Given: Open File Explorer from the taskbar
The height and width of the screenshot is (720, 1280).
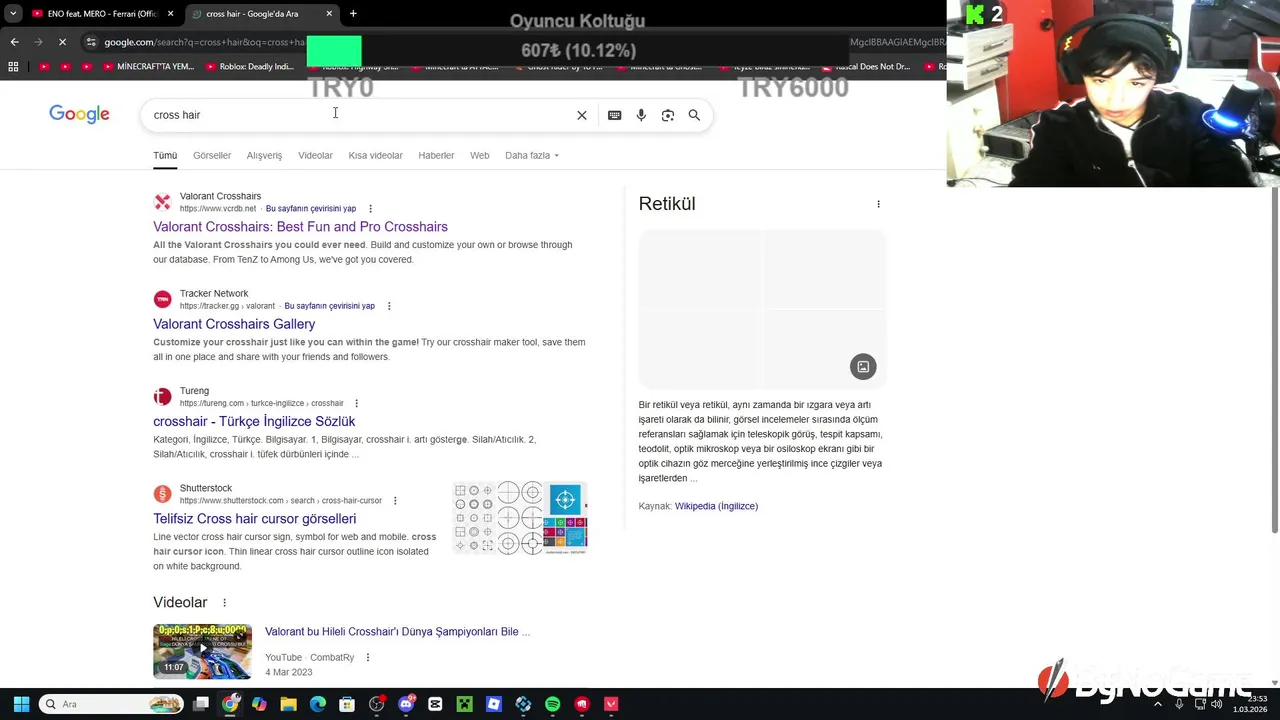Looking at the screenshot, I should [289, 704].
